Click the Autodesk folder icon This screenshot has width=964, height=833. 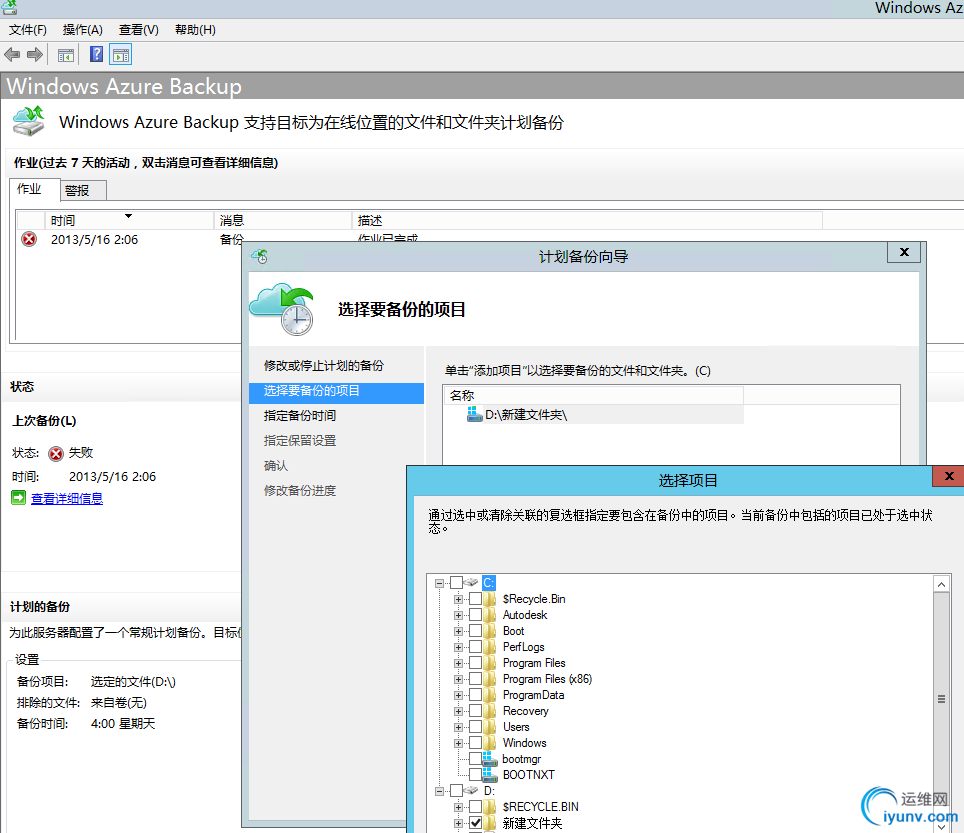(x=490, y=615)
